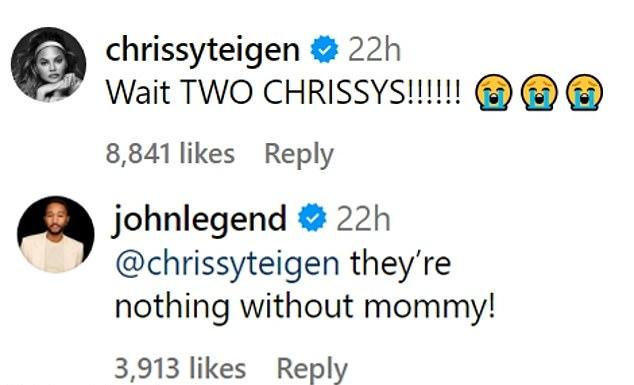Click the word "CHRISSYS!!!!!!" in the comment

pos(362,93)
